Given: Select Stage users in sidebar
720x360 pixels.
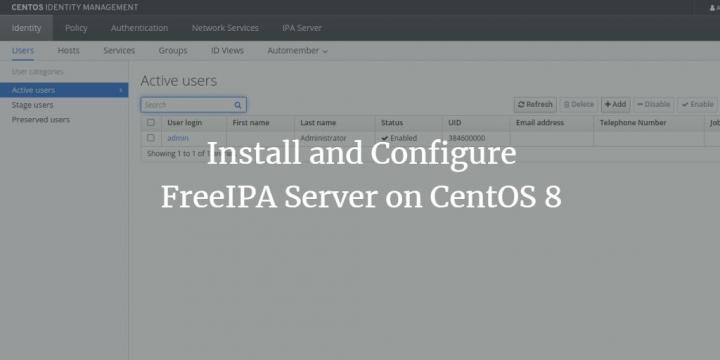Looking at the screenshot, I should coord(33,105).
